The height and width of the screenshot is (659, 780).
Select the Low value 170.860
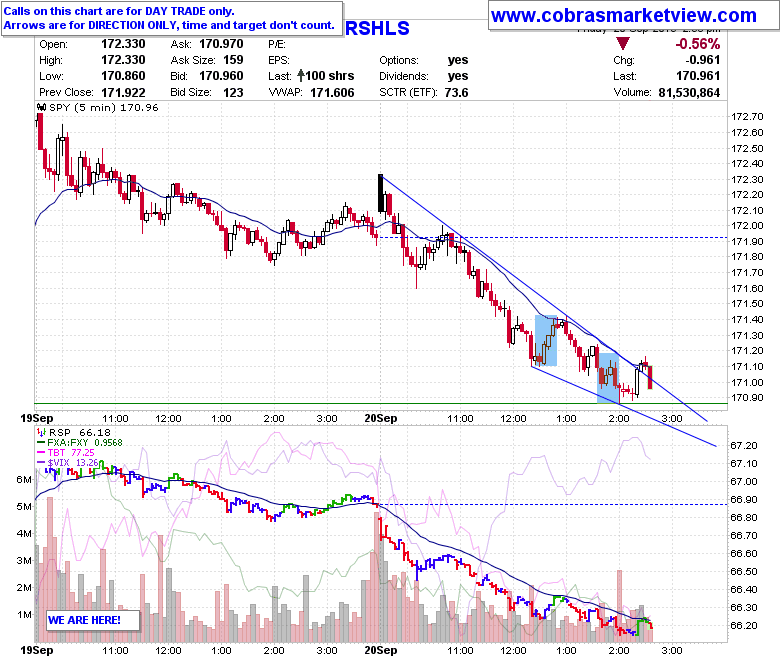click(x=123, y=76)
